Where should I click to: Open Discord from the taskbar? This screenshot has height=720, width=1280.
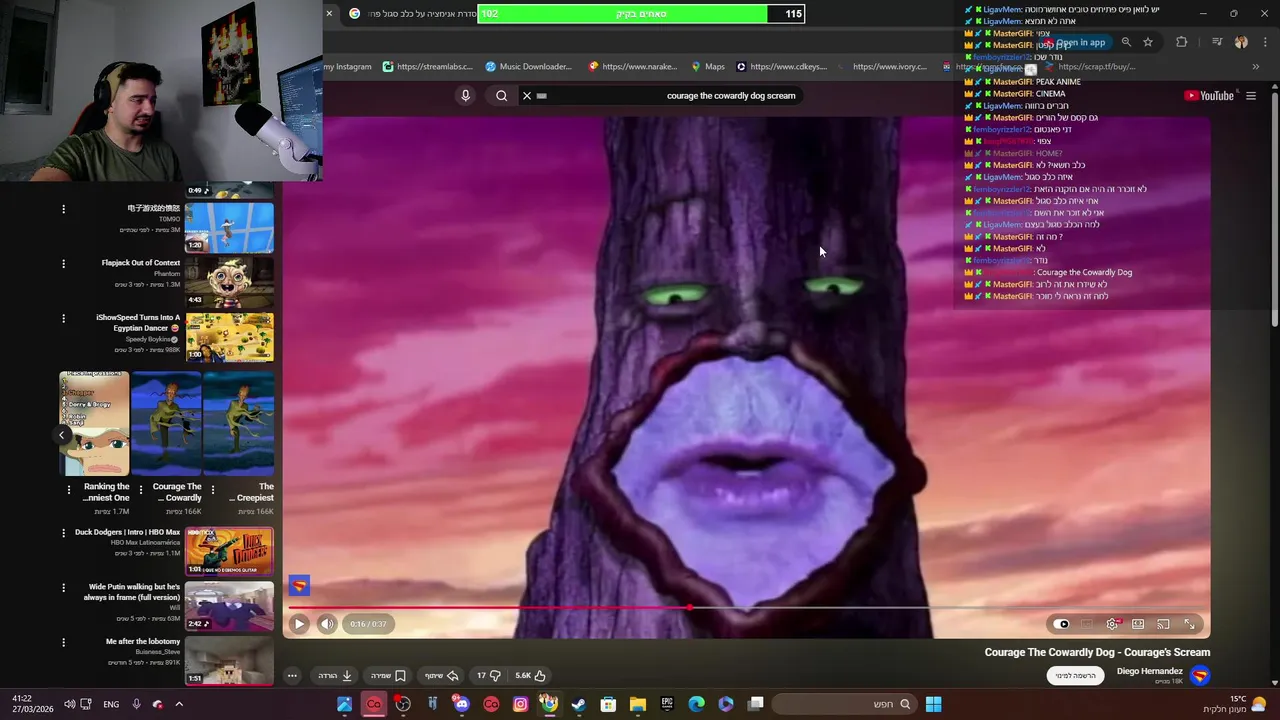[461, 704]
